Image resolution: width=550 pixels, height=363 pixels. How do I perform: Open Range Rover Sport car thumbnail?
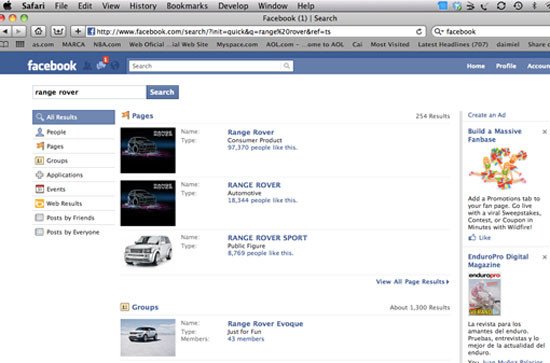click(148, 250)
